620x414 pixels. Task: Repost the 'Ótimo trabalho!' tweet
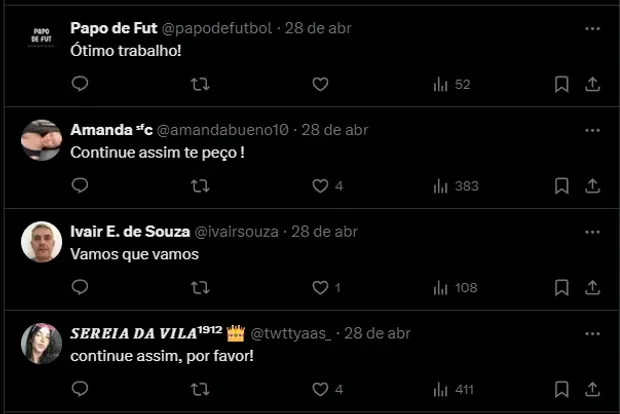coord(200,84)
